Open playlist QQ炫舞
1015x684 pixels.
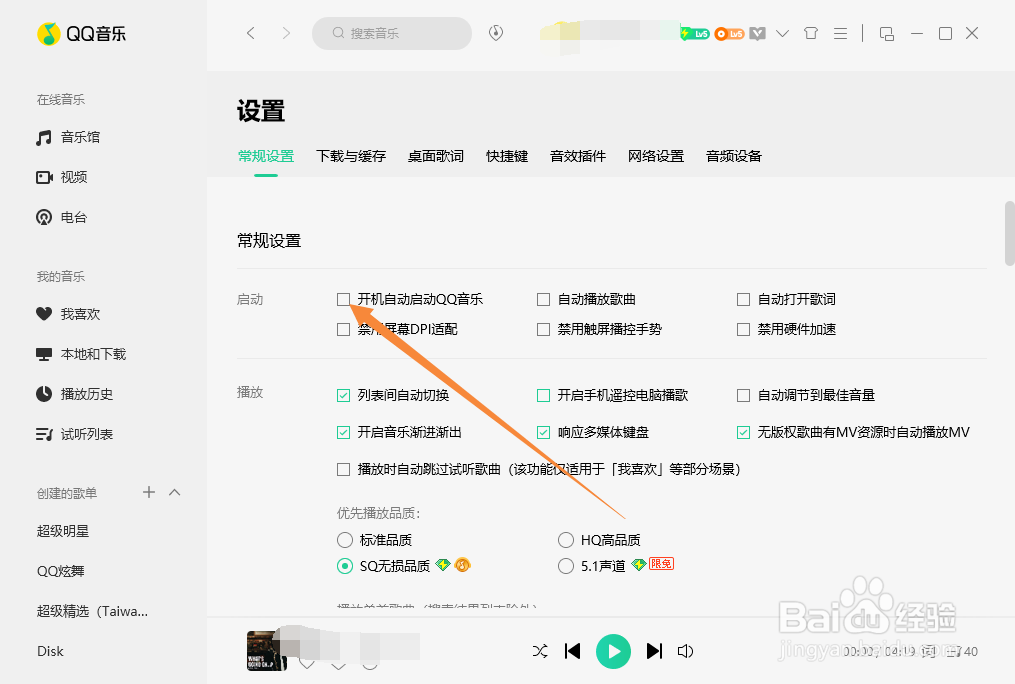tap(61, 571)
